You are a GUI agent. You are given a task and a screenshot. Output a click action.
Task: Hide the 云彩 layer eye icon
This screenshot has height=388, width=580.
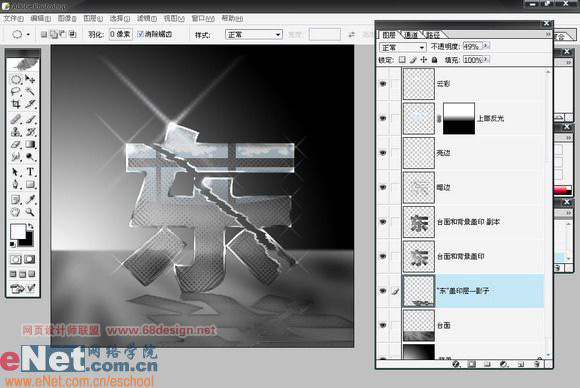(383, 84)
